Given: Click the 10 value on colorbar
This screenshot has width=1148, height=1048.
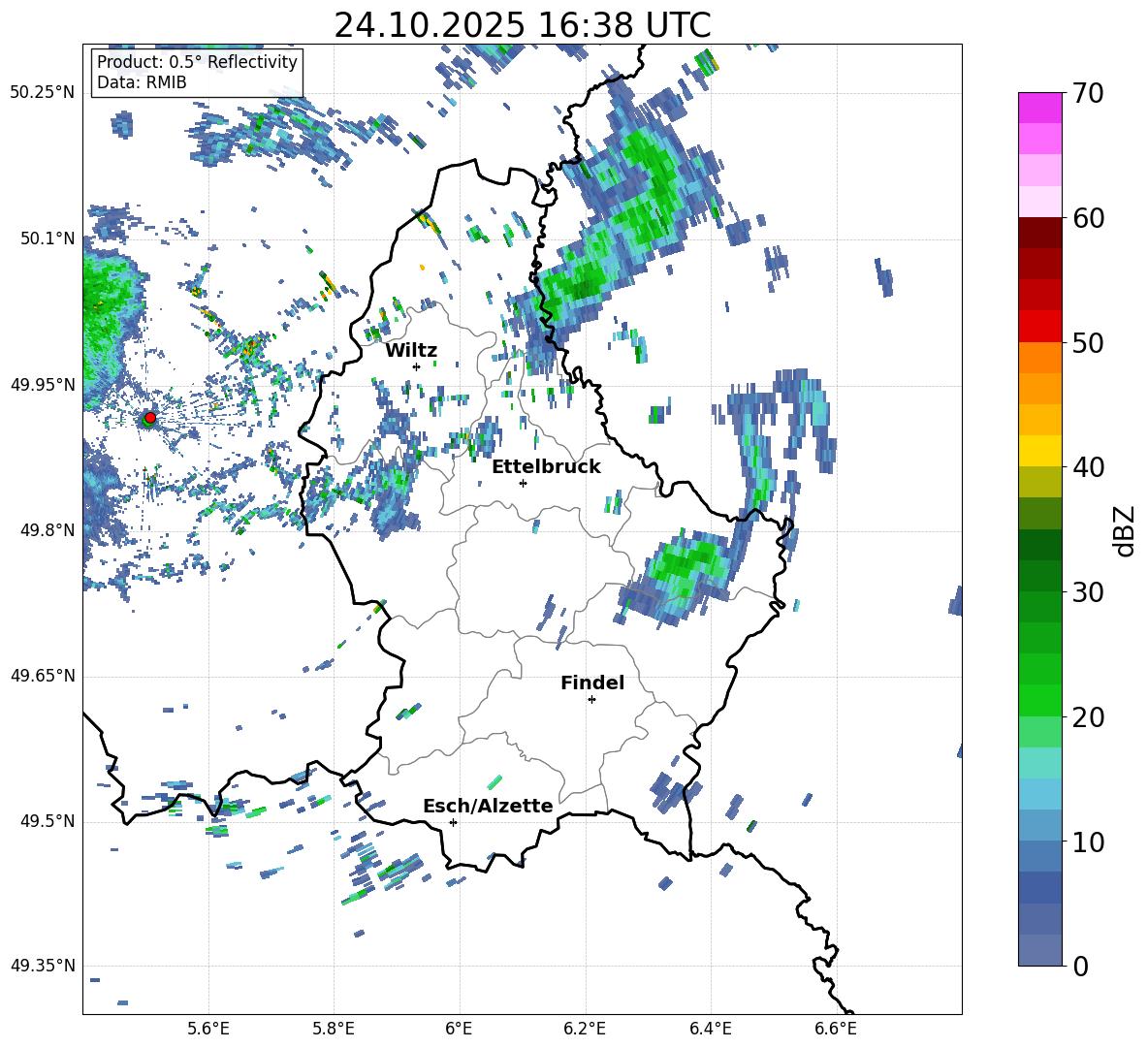Looking at the screenshot, I should [x=1088, y=842].
